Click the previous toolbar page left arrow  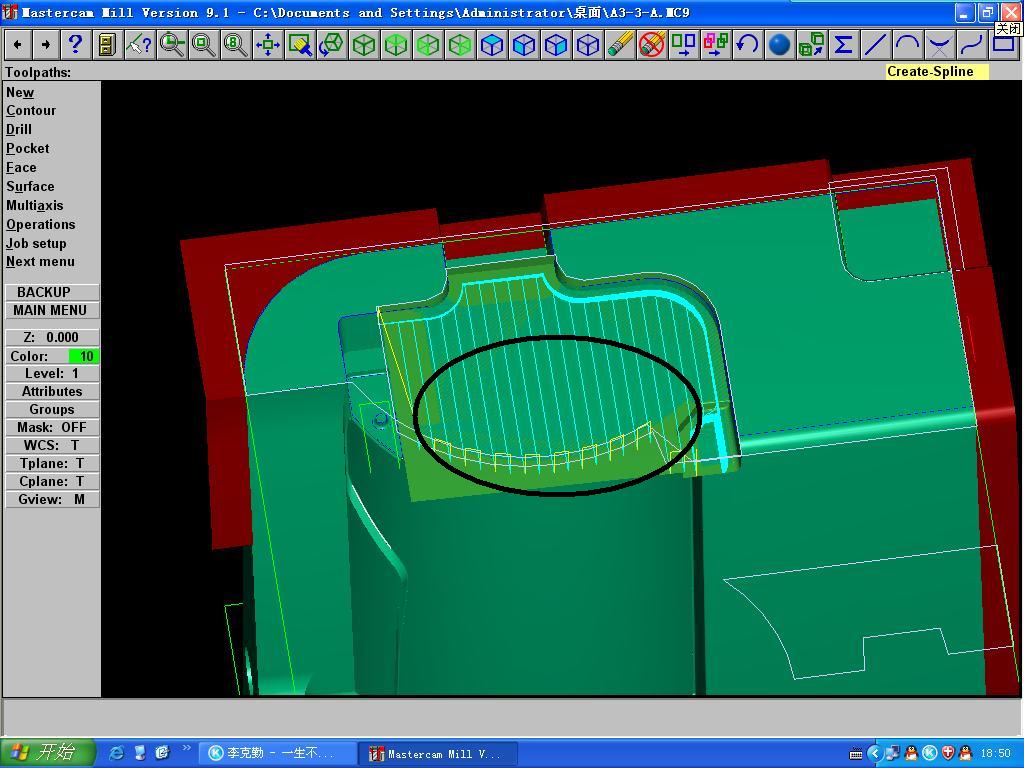17,44
